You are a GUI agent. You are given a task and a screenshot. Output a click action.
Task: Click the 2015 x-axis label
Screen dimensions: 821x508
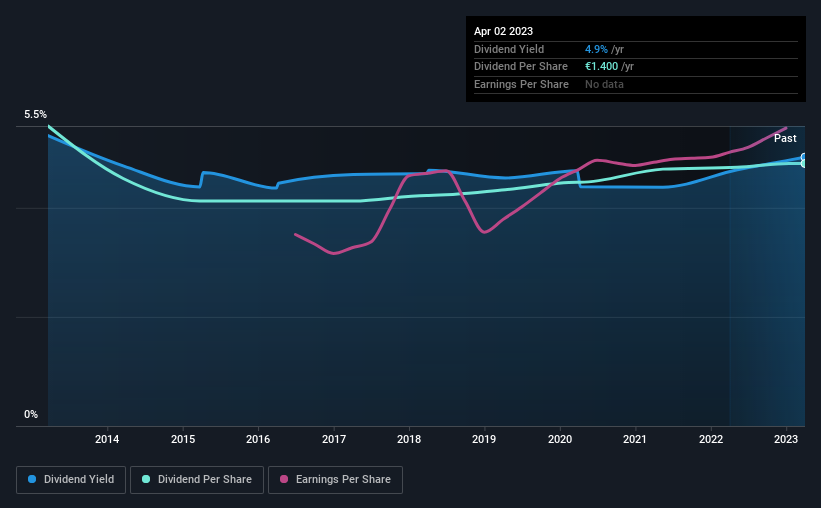coord(183,439)
